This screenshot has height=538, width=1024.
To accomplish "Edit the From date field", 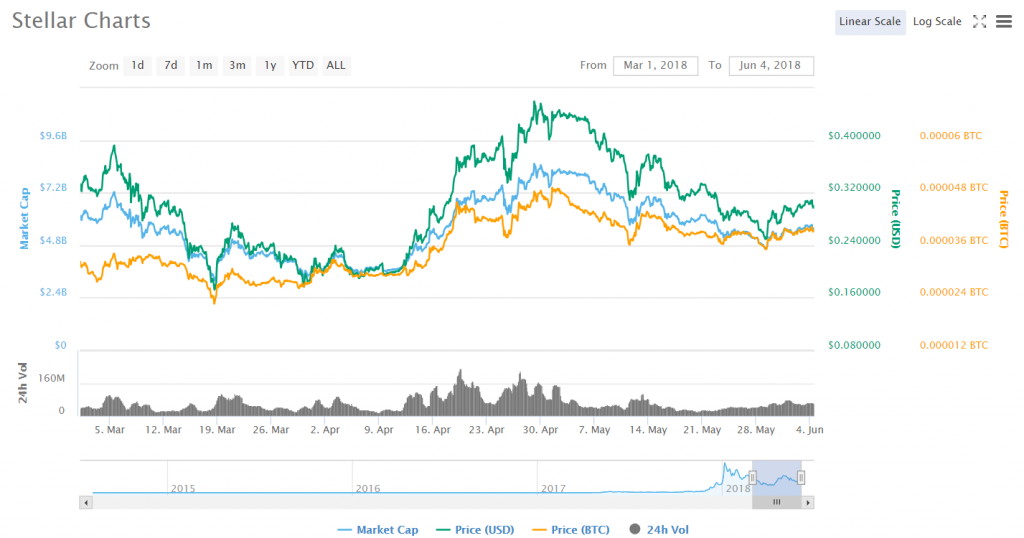I will pos(656,65).
